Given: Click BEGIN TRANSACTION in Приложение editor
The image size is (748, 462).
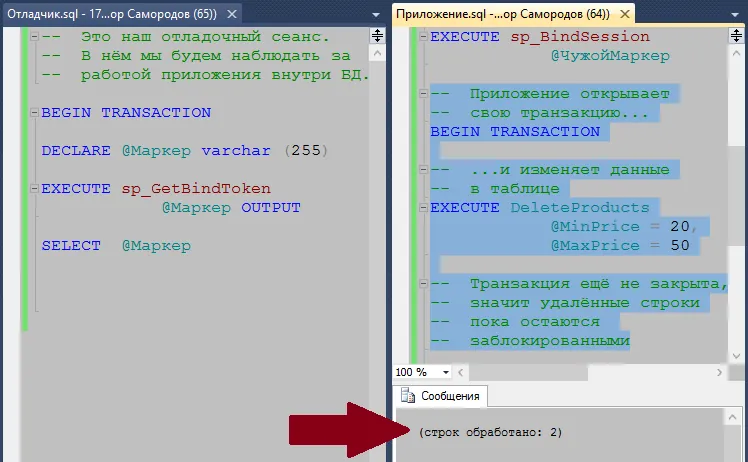Looking at the screenshot, I should [x=515, y=132].
